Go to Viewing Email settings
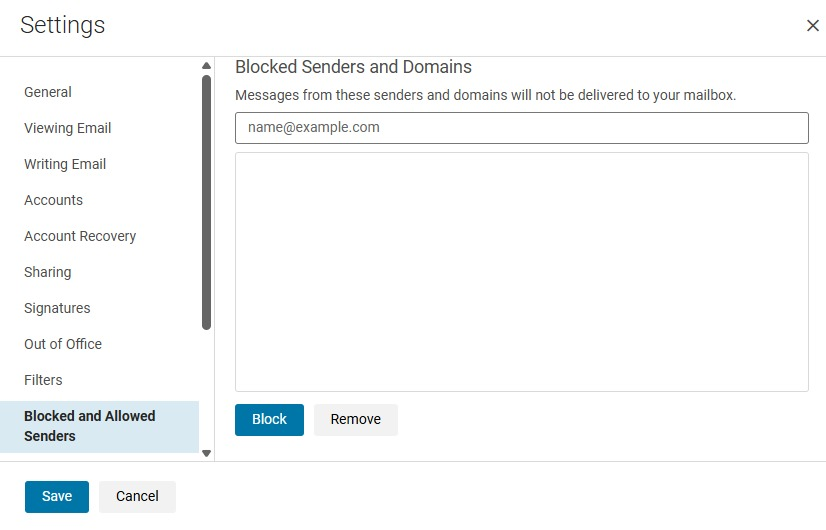 pos(68,128)
